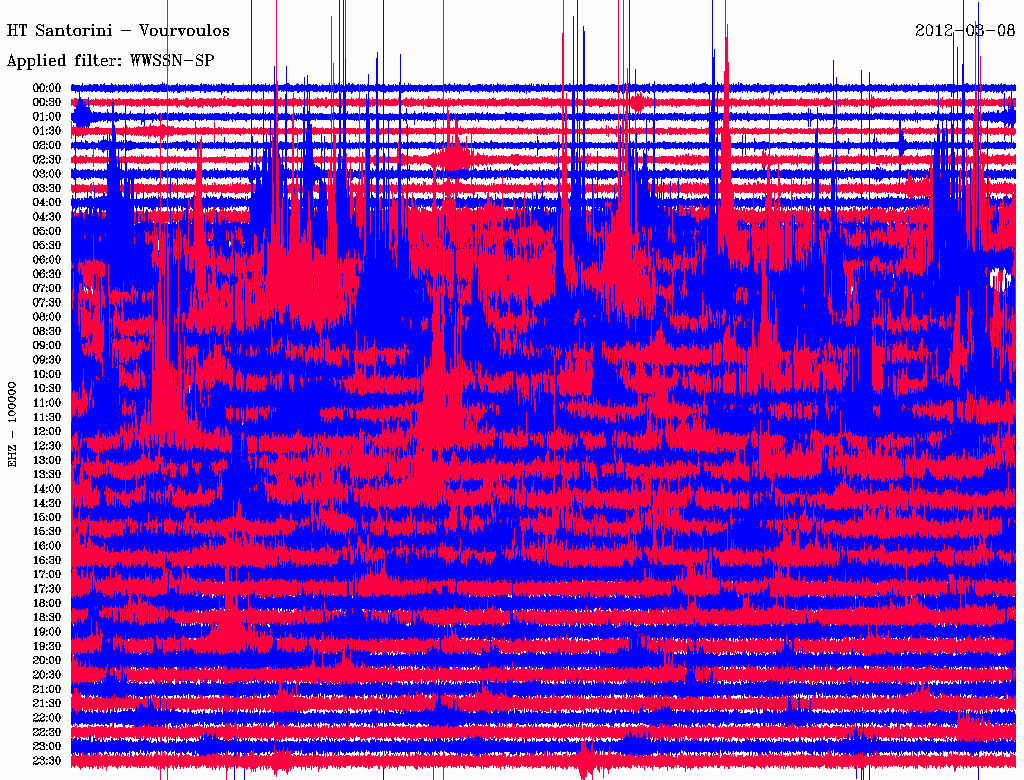Click the 12:00 time row label
Screen dimensions: 1024x780
point(47,432)
